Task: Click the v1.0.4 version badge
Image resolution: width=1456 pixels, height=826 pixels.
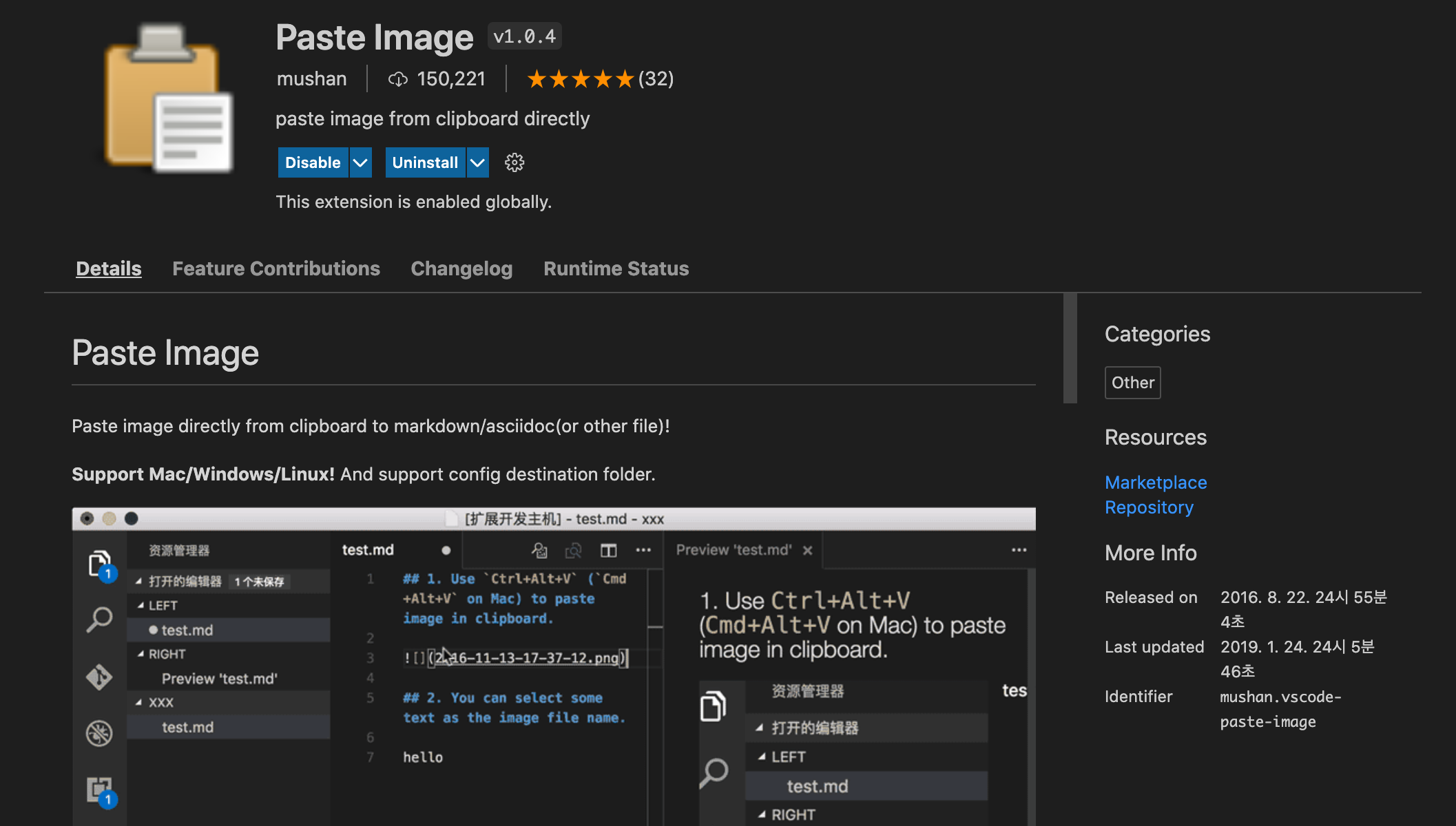Action: click(x=524, y=36)
